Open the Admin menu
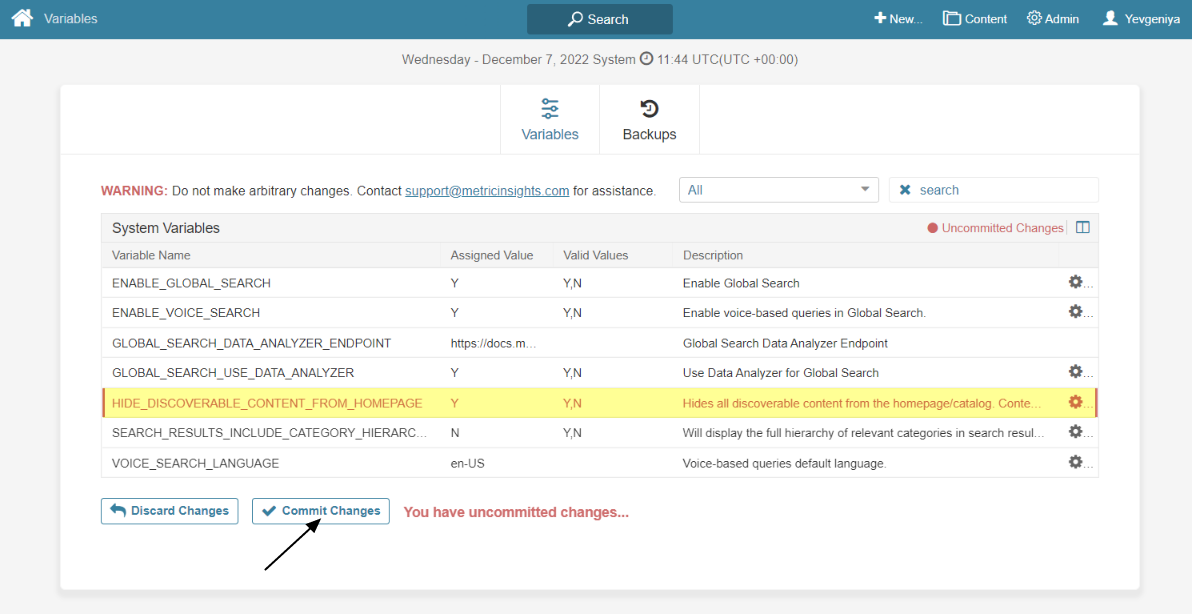Image resolution: width=1192 pixels, height=614 pixels. pyautogui.click(x=1052, y=19)
